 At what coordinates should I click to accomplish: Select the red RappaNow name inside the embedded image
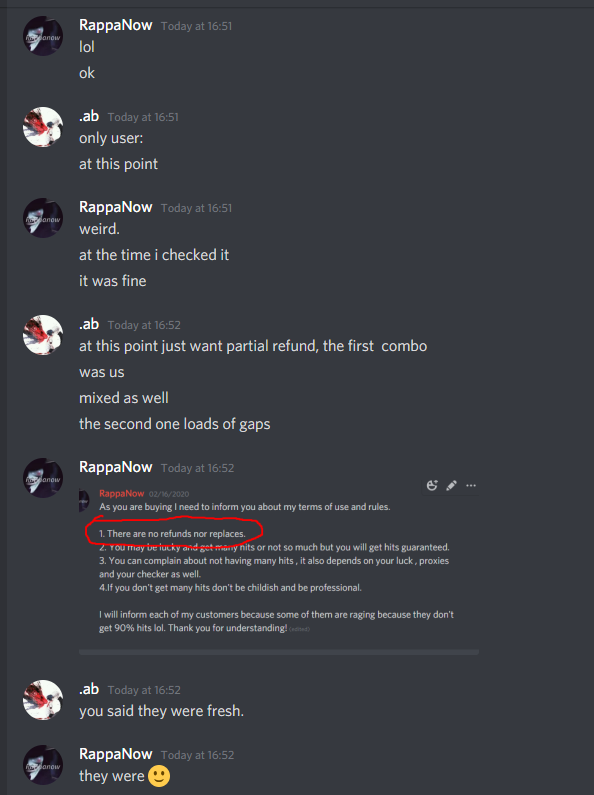point(122,493)
